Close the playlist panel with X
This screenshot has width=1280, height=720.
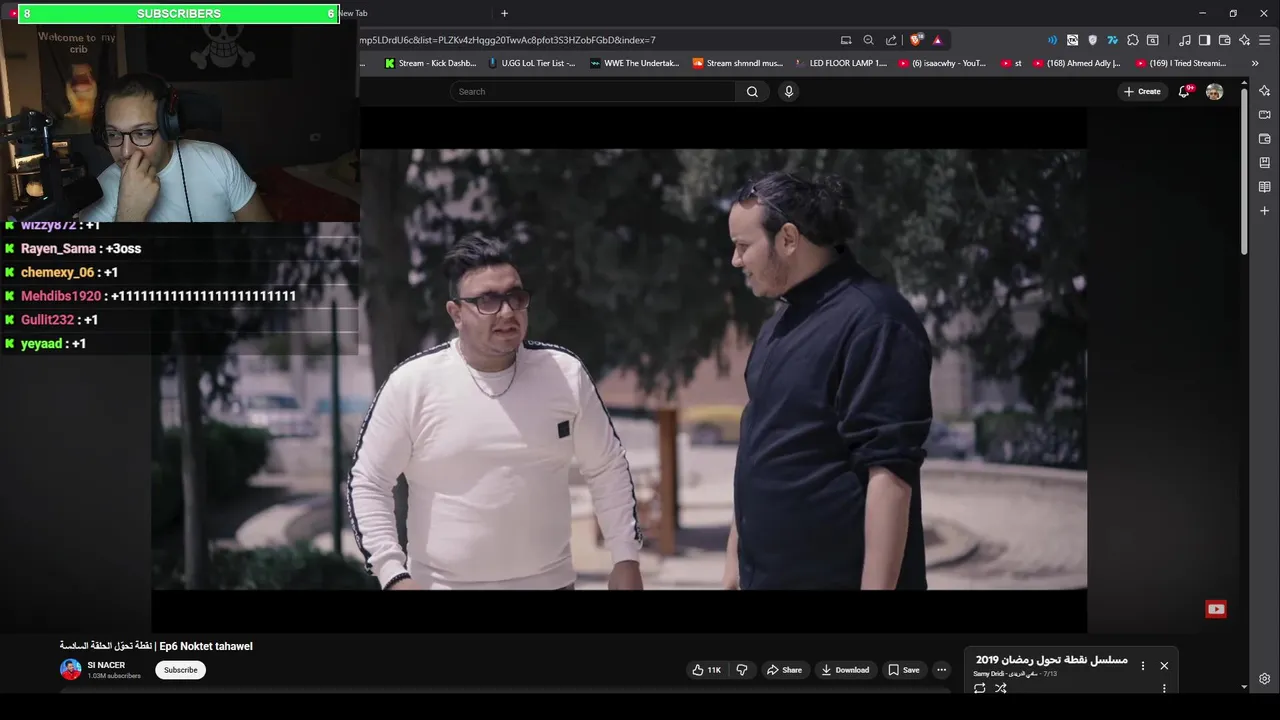[x=1164, y=665]
